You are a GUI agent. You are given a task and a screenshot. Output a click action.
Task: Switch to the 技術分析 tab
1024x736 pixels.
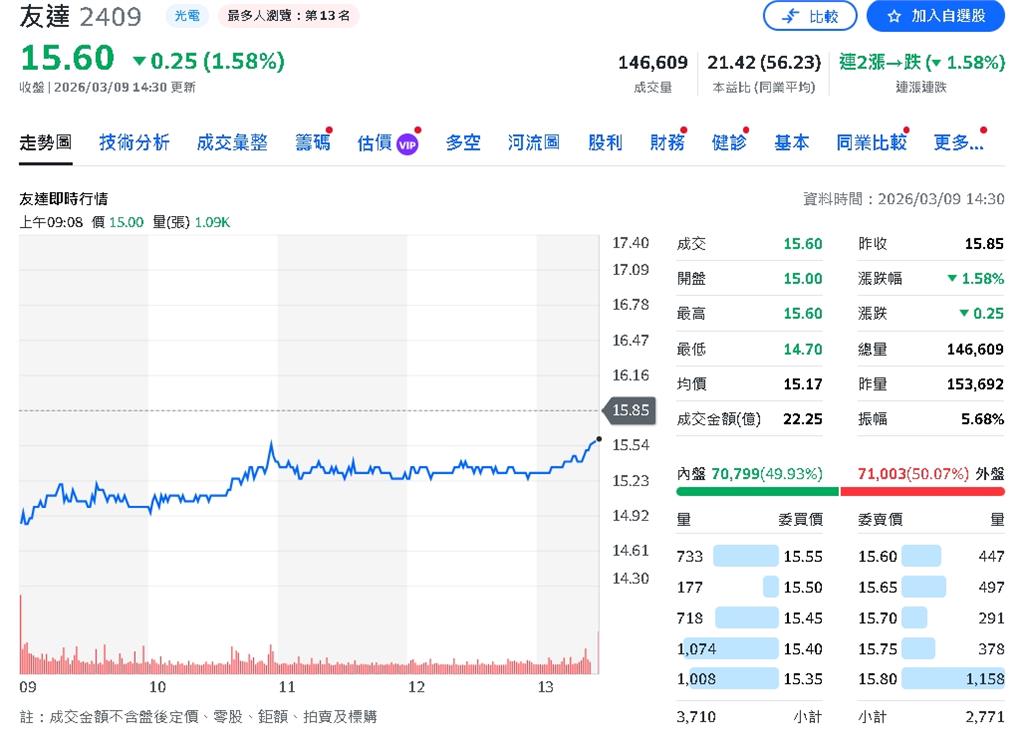[x=134, y=143]
